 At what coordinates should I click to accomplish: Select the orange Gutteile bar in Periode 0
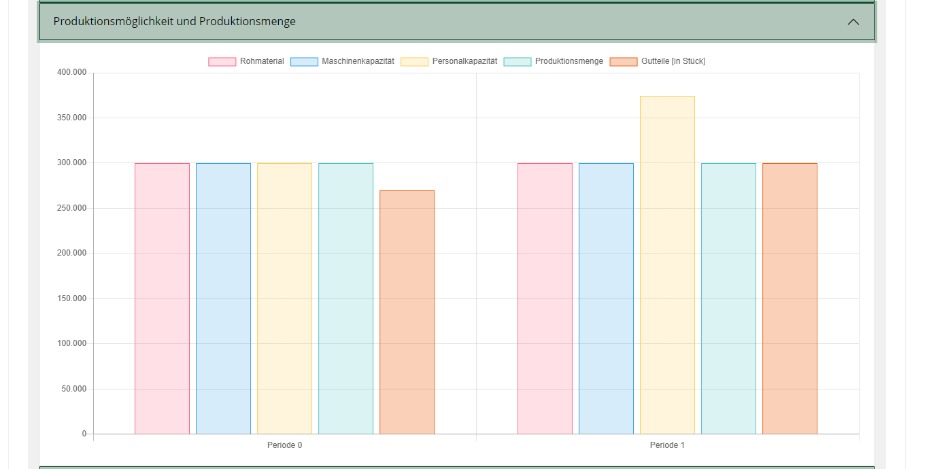pyautogui.click(x=407, y=312)
